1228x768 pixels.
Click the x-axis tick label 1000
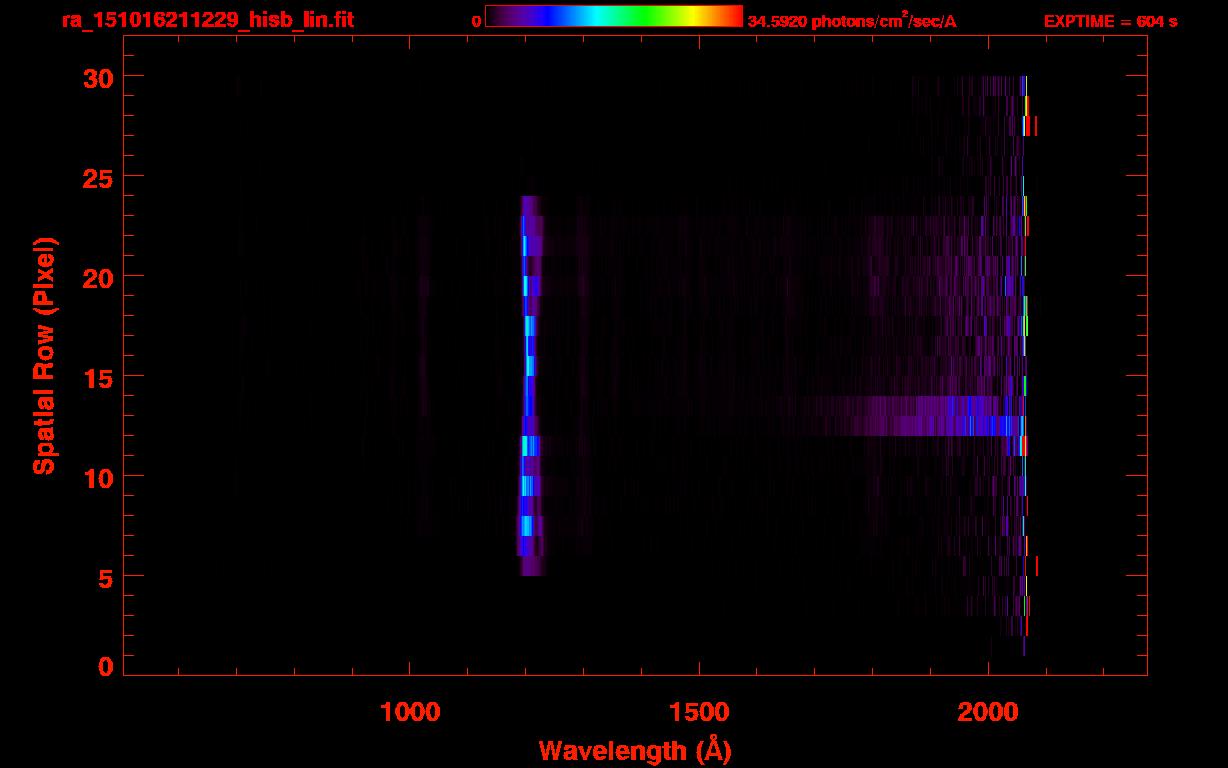[x=410, y=712]
